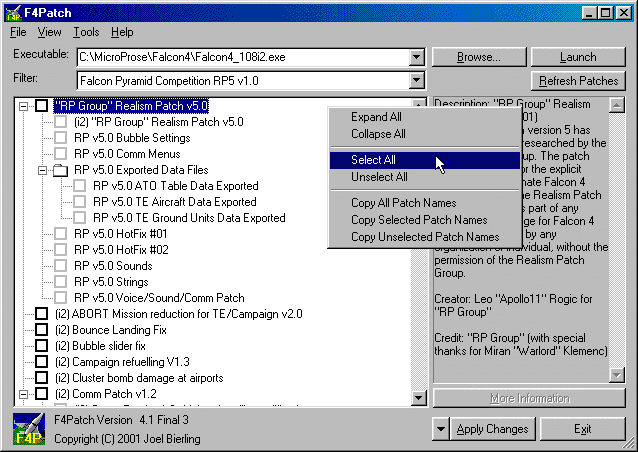The width and height of the screenshot is (638, 452).
Task: Click the description panel scroll up arrow
Action: click(616, 105)
